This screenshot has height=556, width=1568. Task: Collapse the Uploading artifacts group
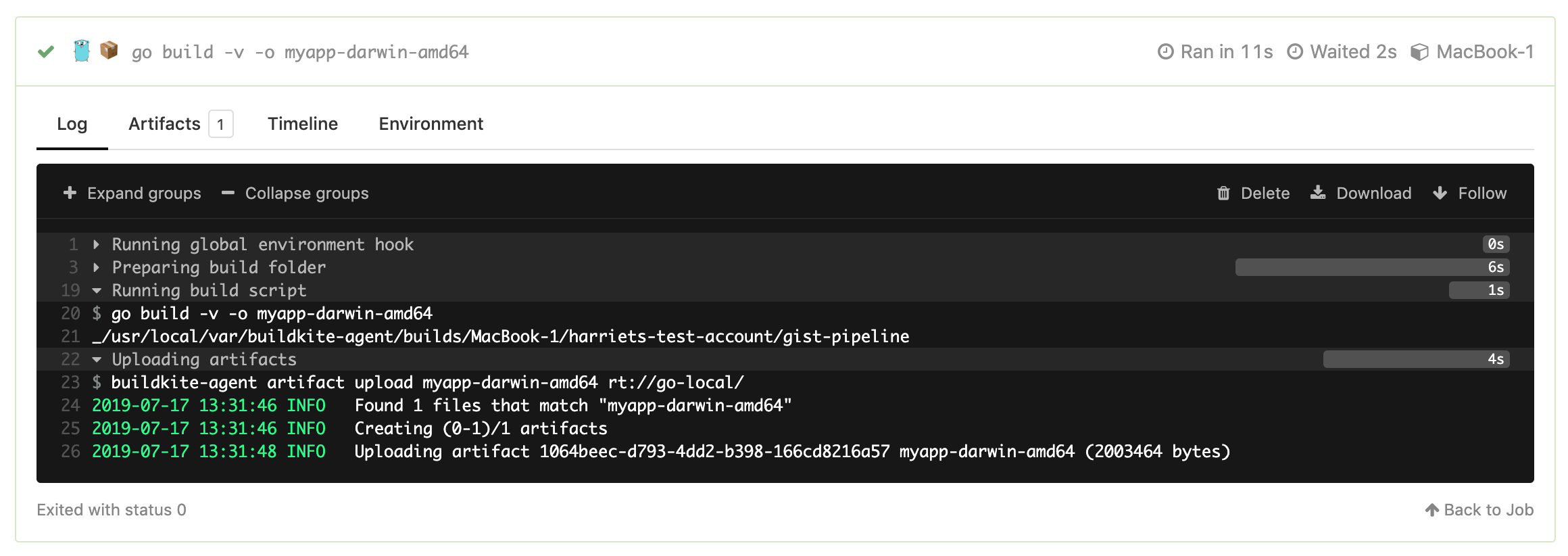point(96,359)
